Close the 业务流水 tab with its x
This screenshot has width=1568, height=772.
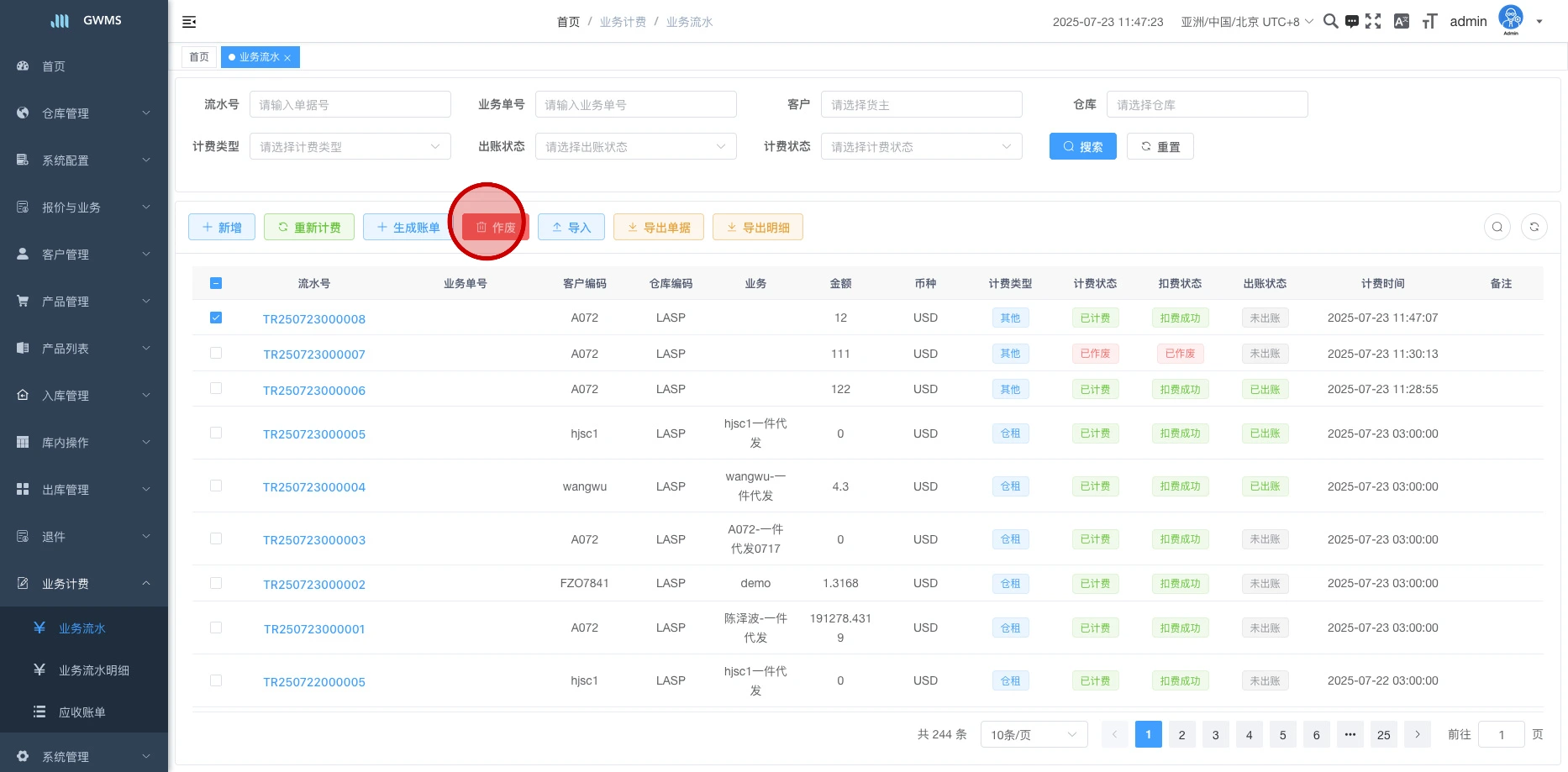point(287,58)
